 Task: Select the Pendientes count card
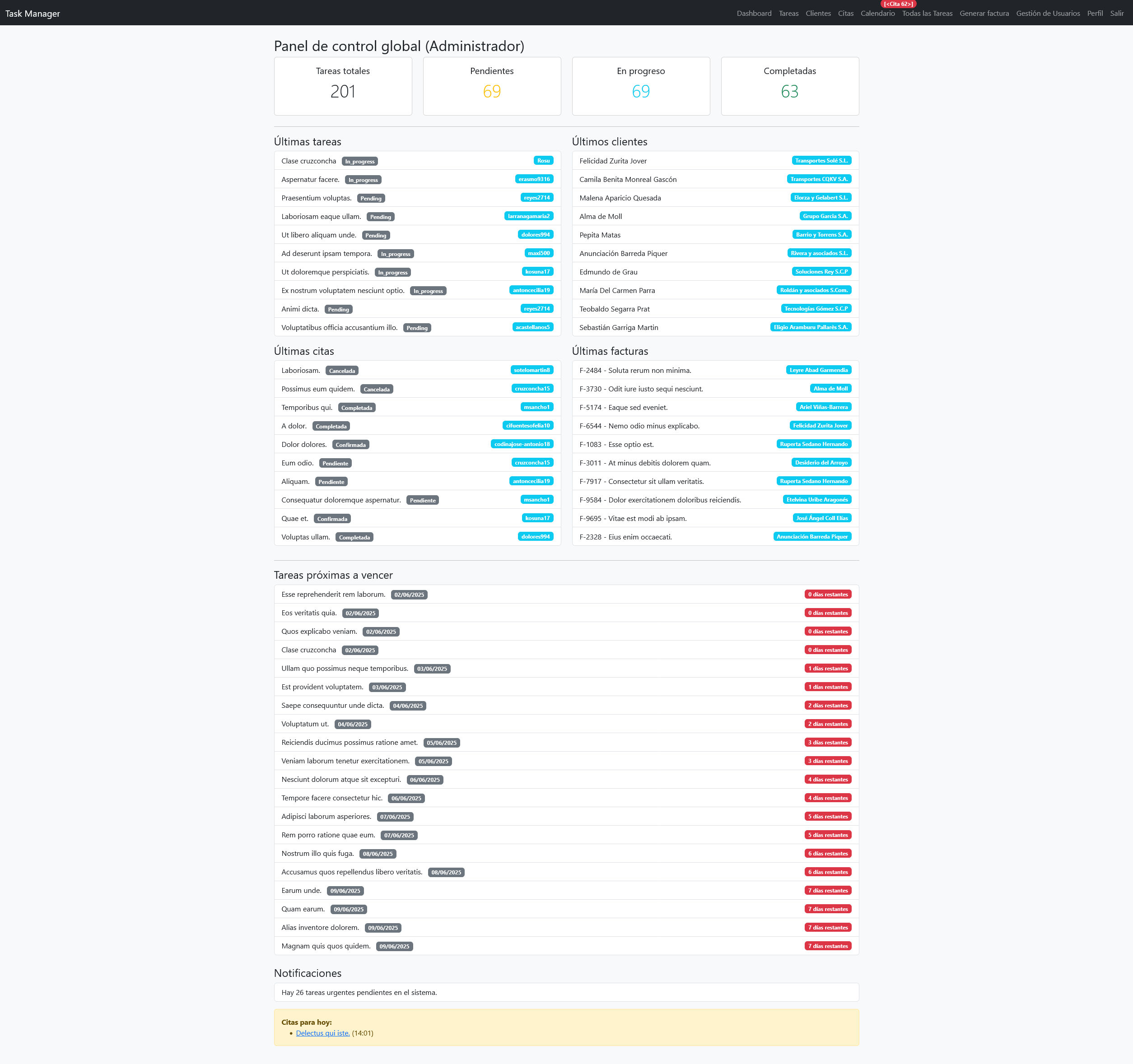click(491, 86)
